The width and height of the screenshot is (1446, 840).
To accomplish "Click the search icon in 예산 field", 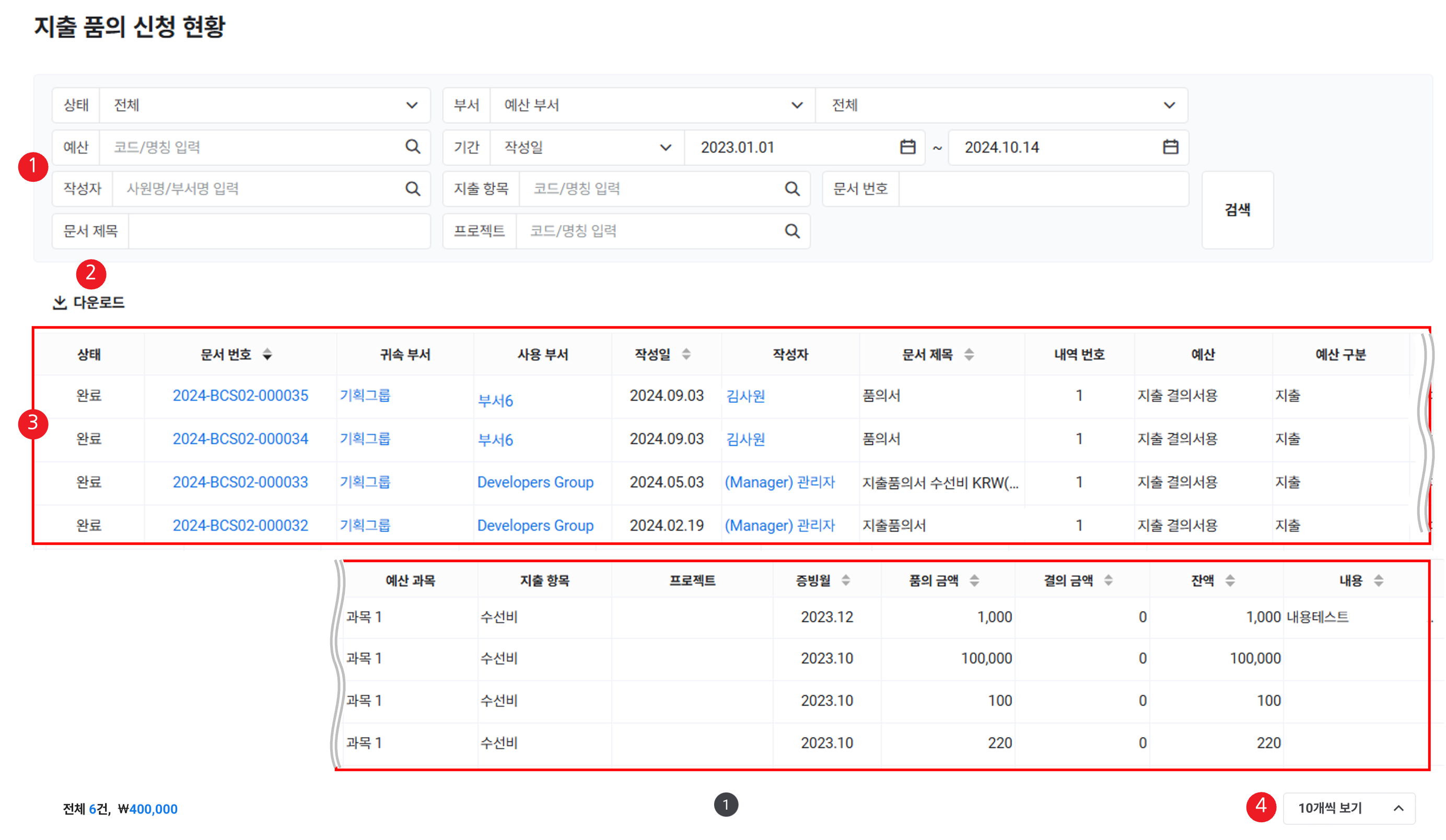I will 413,147.
